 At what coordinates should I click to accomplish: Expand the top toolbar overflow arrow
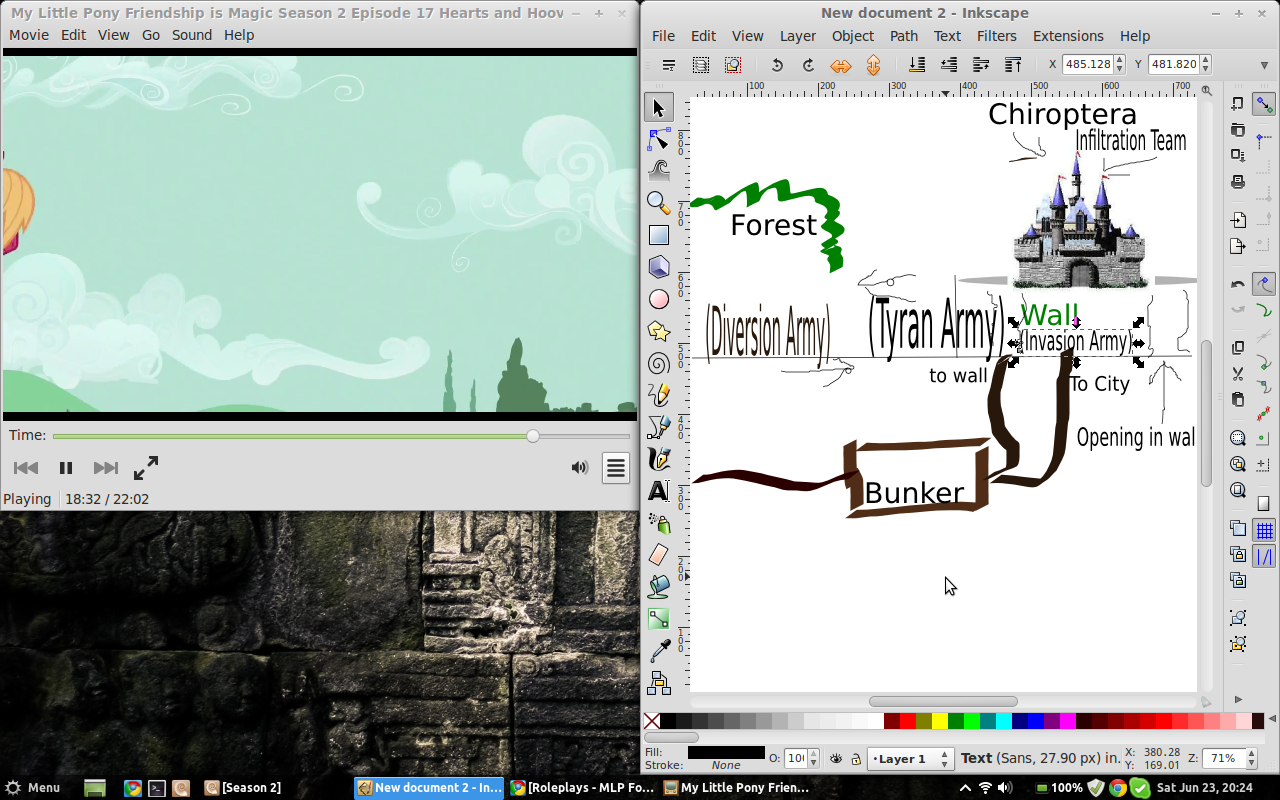[1264, 65]
